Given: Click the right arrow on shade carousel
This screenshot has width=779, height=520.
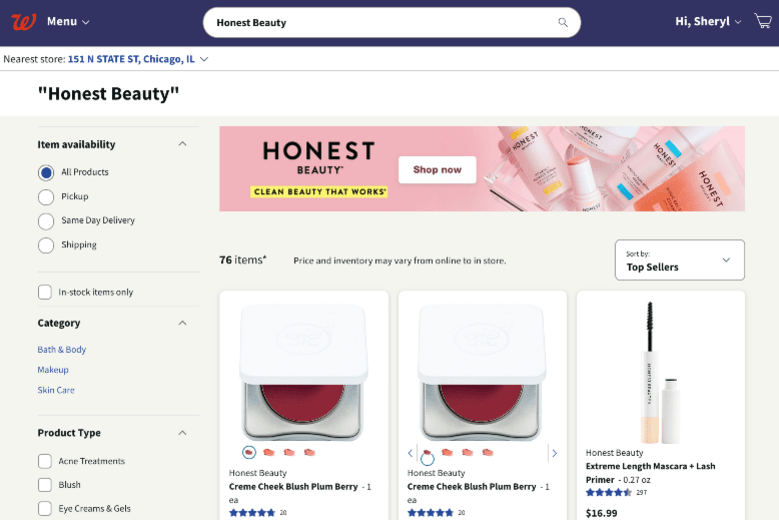Looking at the screenshot, I should pyautogui.click(x=554, y=453).
